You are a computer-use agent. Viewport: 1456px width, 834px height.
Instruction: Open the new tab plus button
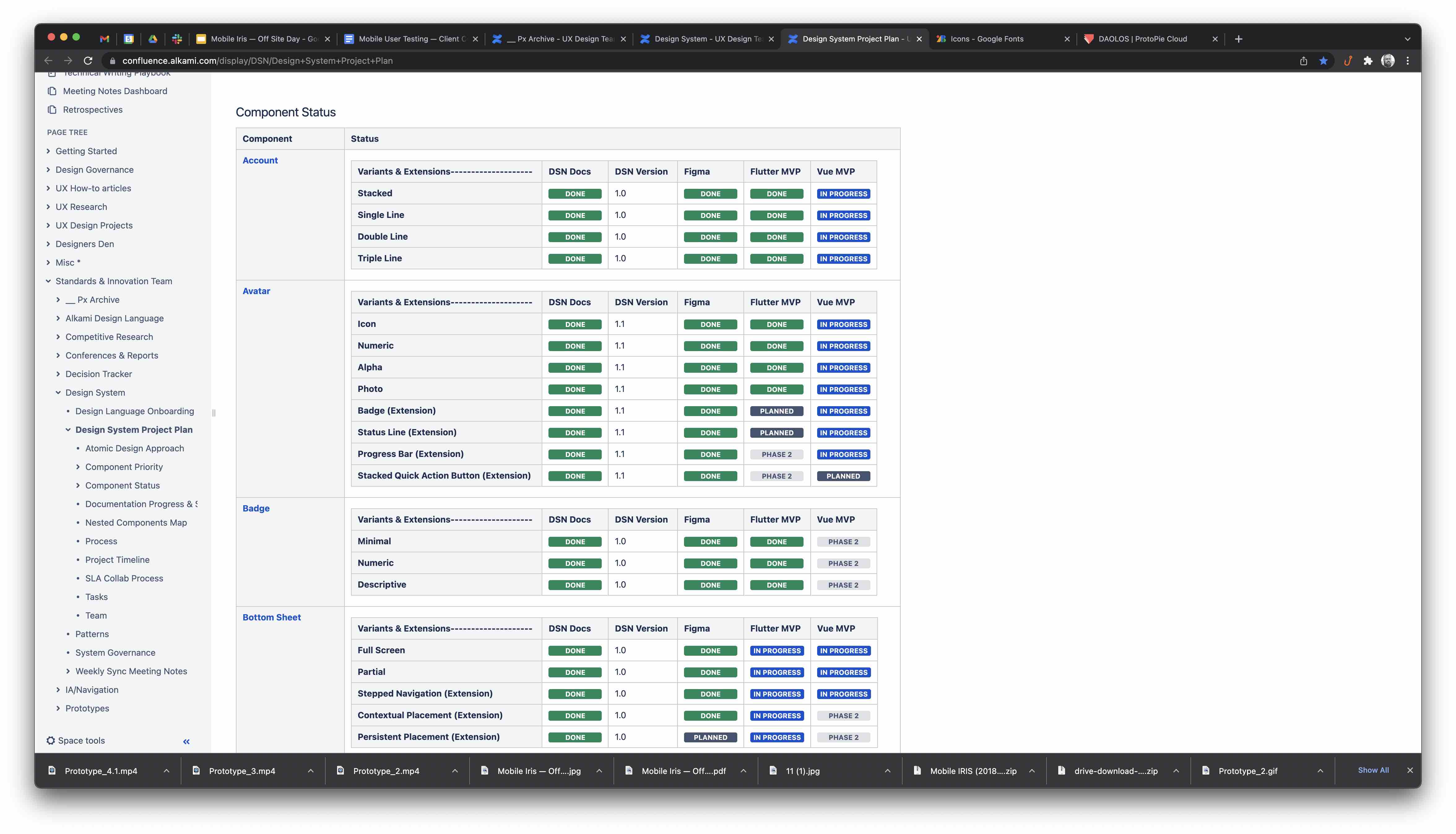(x=1238, y=39)
